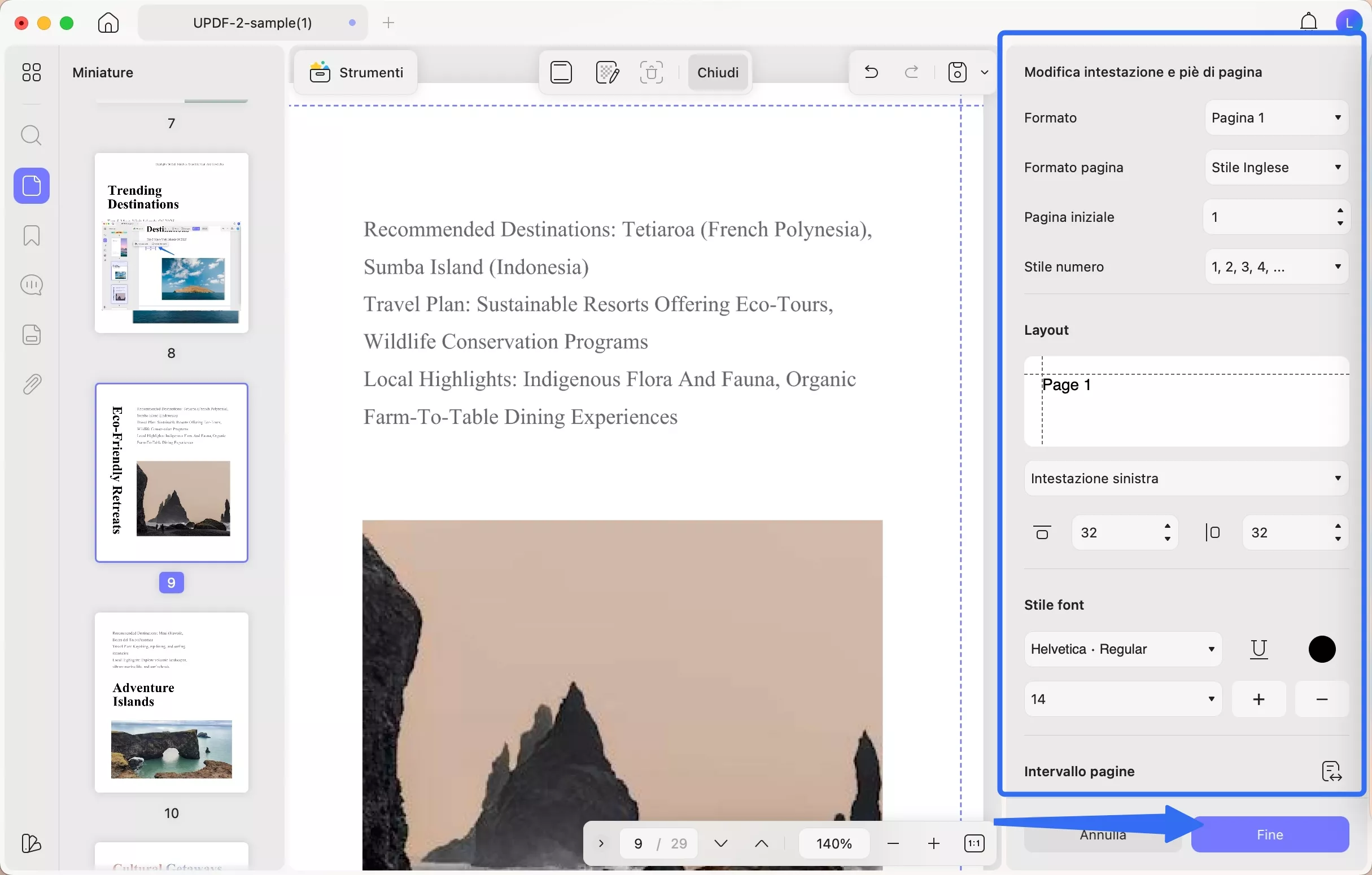1372x875 pixels.
Task: Click Annulla to cancel changes
Action: pyautogui.click(x=1102, y=834)
